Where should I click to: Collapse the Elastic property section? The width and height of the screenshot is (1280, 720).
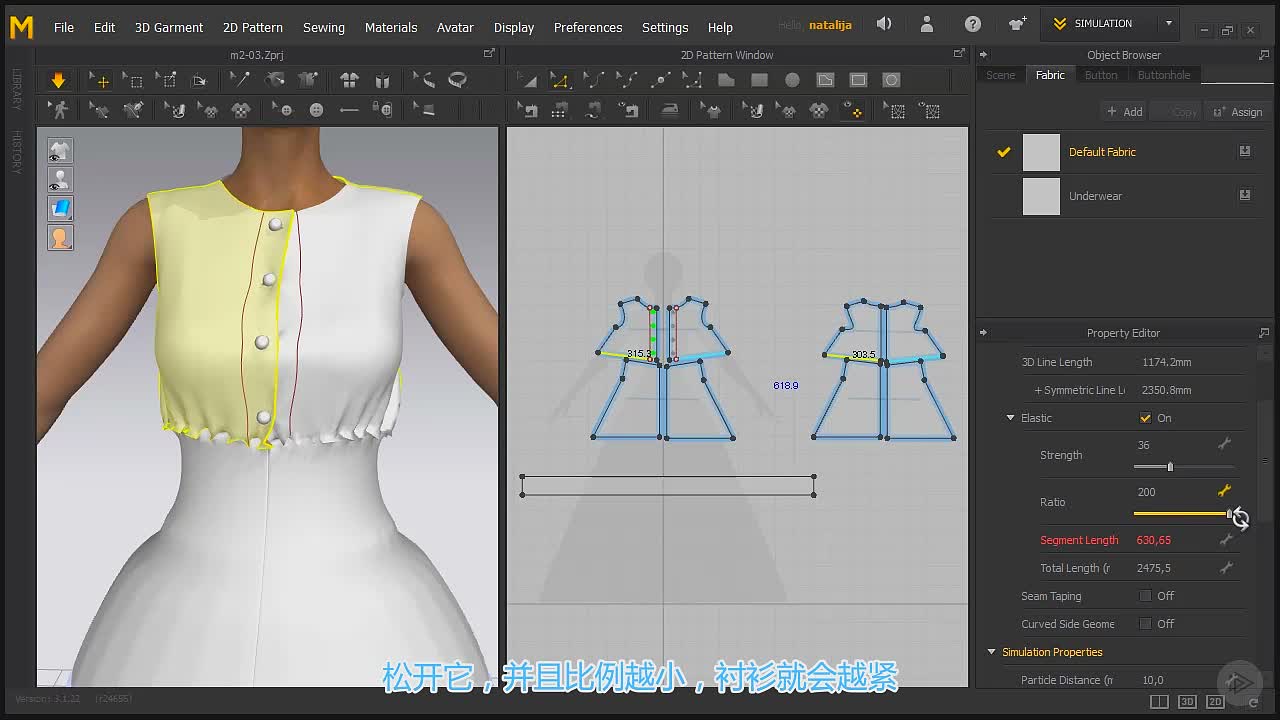pos(1010,418)
